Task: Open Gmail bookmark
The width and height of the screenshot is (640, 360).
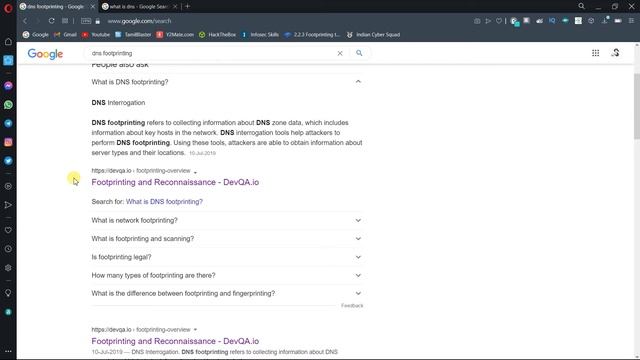Action: coord(65,35)
